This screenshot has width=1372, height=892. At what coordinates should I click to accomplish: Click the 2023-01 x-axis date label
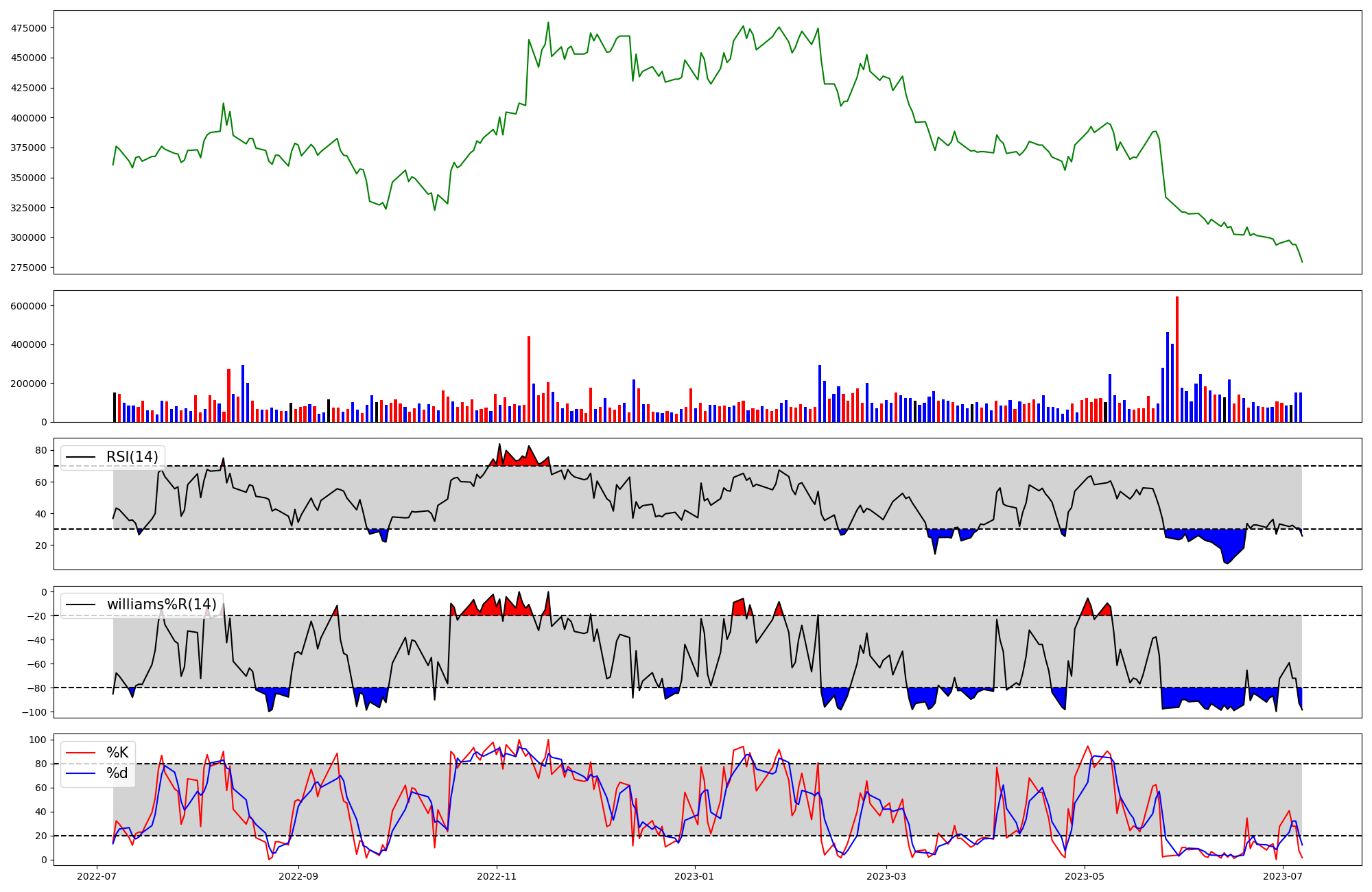click(695, 876)
